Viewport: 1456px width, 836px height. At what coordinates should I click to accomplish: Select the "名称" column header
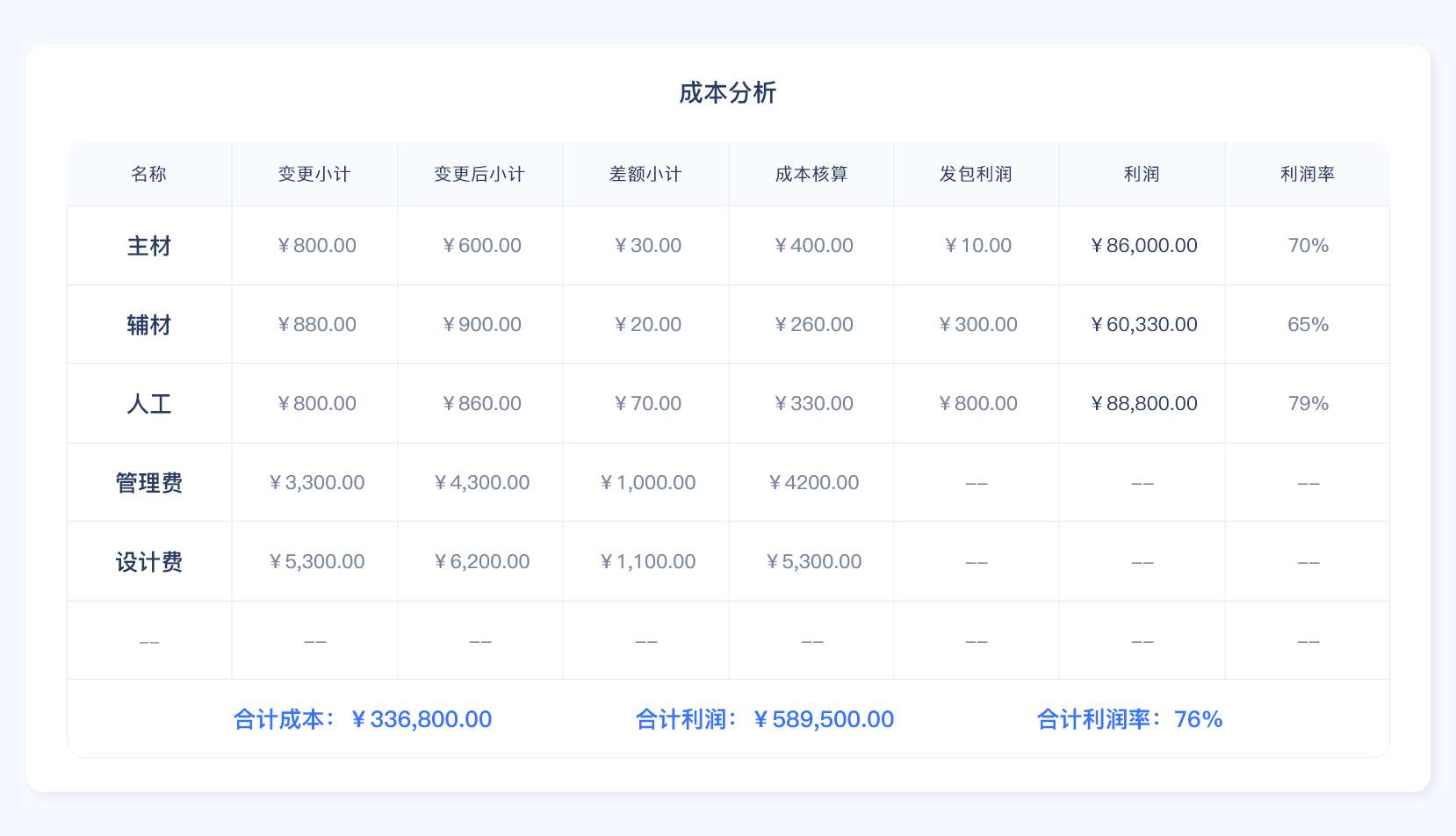(x=149, y=174)
